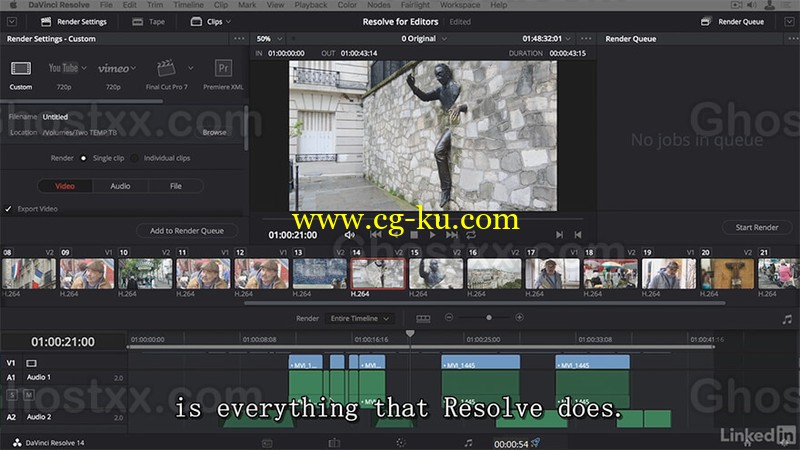Choose the Vimeo 720p preset
Viewport: 800px width, 450px height.
pos(113,68)
